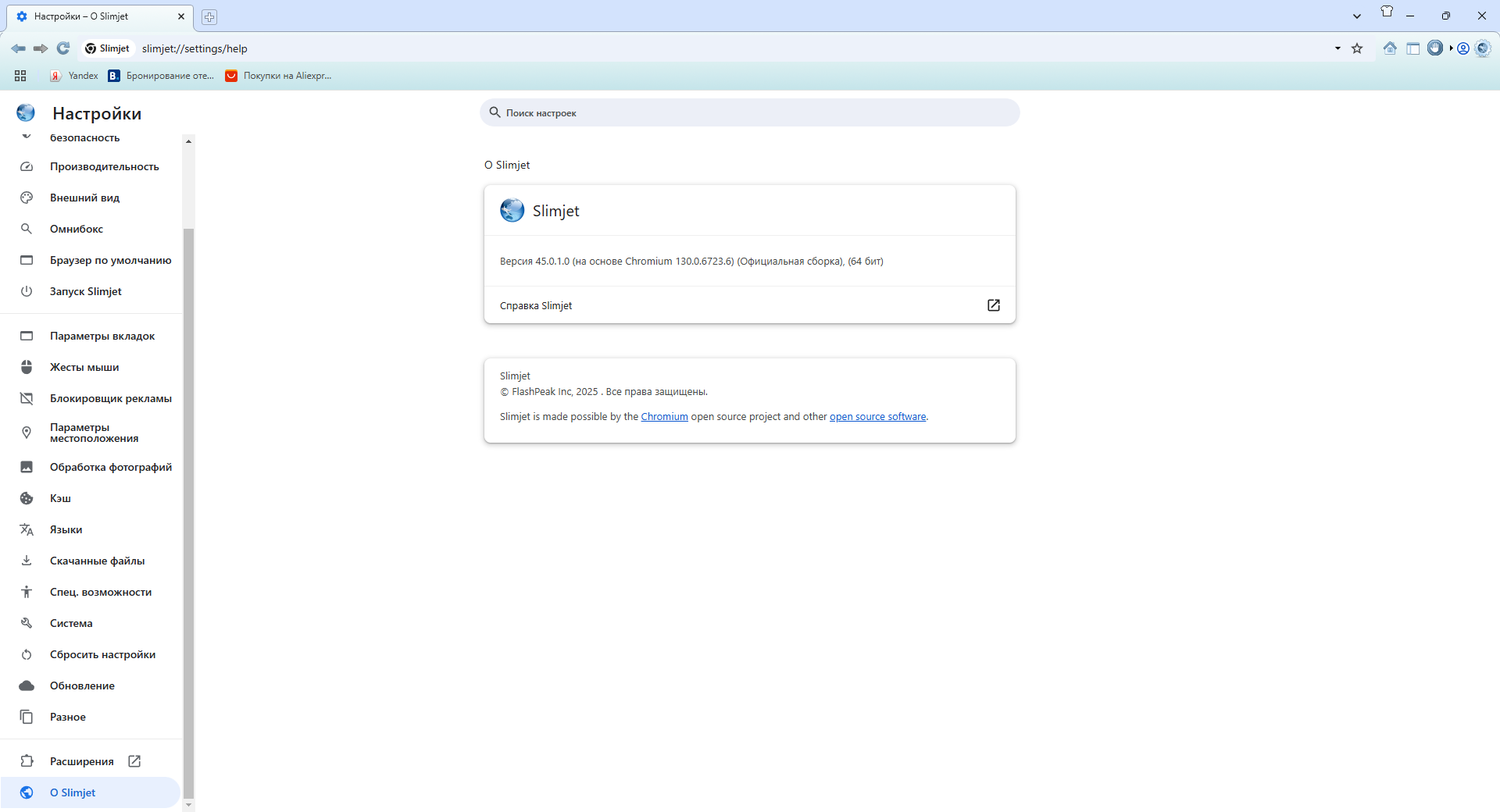Open Омнибокс settings
1500x812 pixels.
[91, 229]
